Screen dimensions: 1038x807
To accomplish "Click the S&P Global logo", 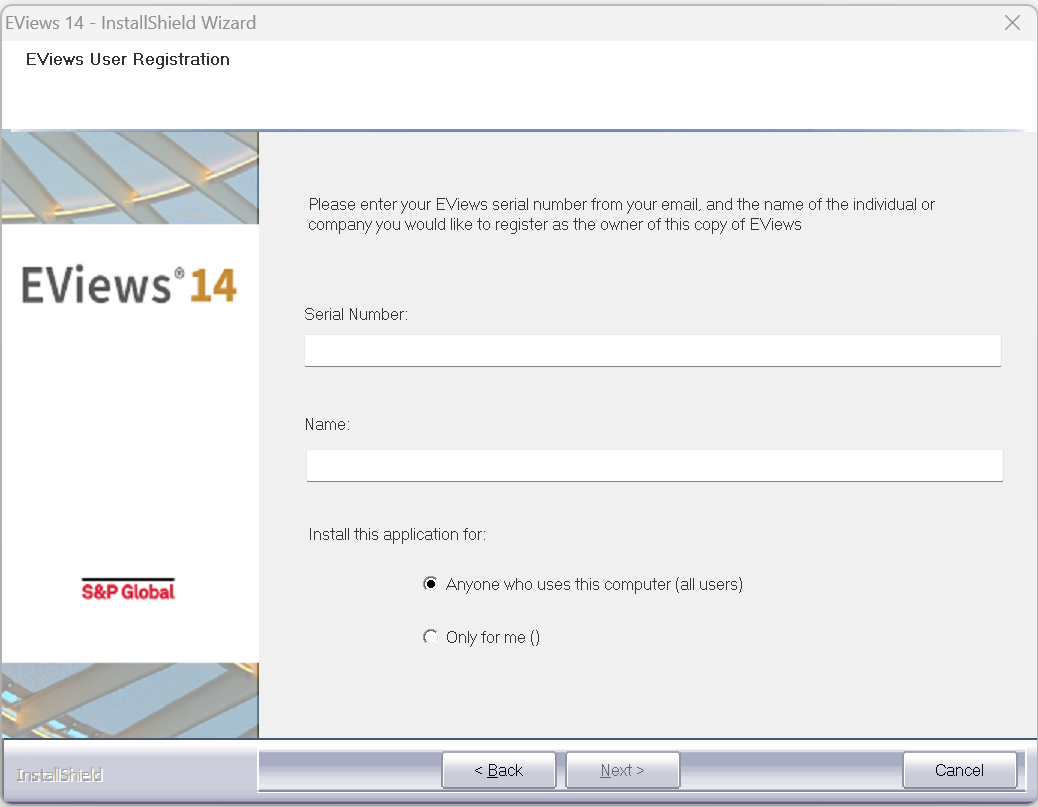I will (x=128, y=590).
